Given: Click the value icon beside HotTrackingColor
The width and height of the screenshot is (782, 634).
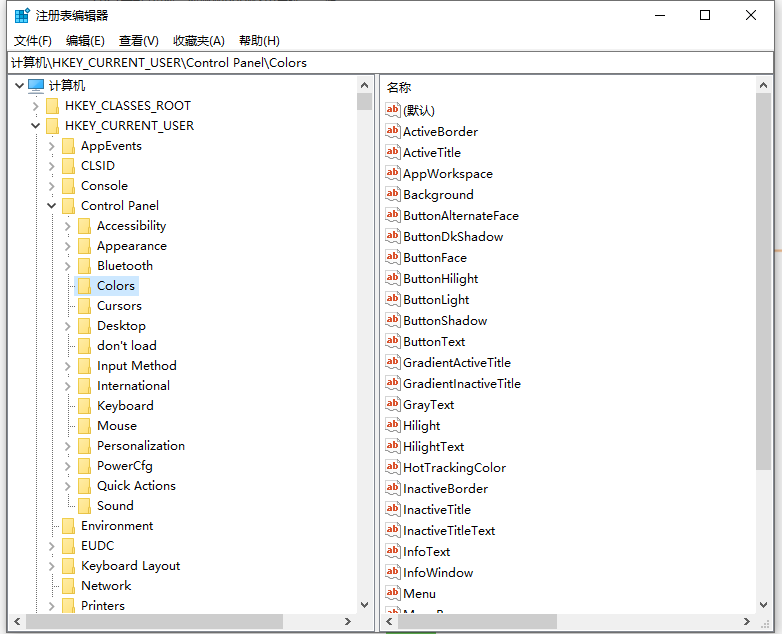Looking at the screenshot, I should [393, 467].
